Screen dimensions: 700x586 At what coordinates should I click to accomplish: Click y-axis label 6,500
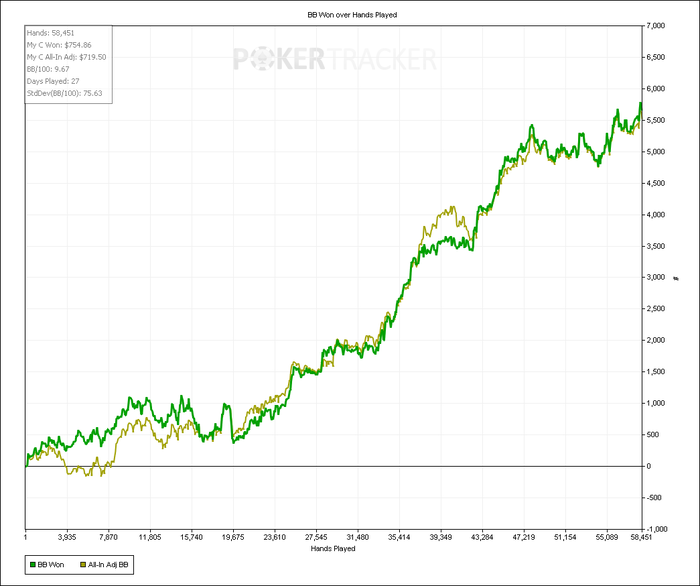pos(656,57)
